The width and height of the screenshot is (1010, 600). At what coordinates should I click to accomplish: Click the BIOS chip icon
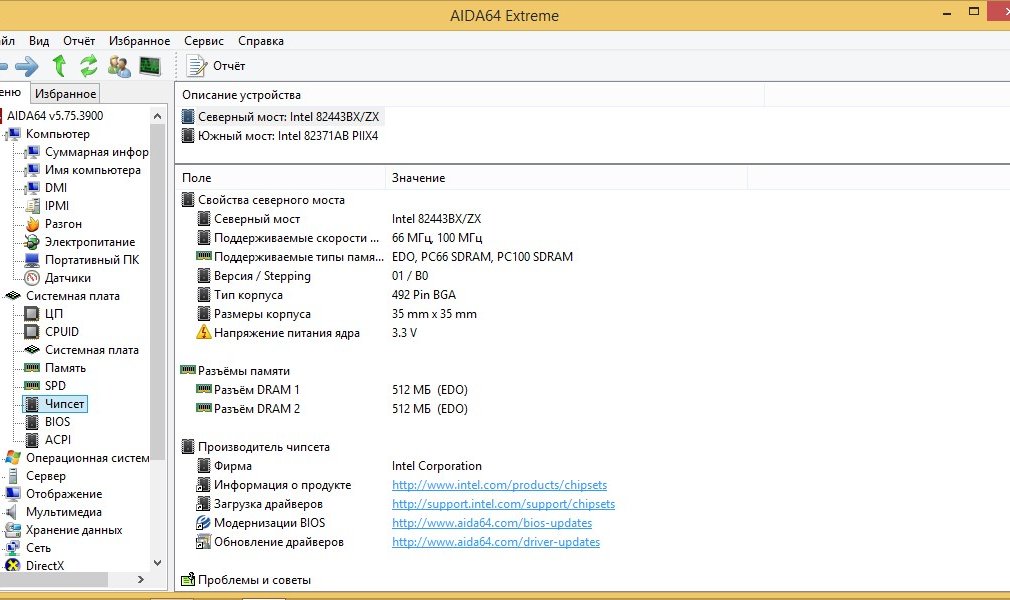coord(32,422)
